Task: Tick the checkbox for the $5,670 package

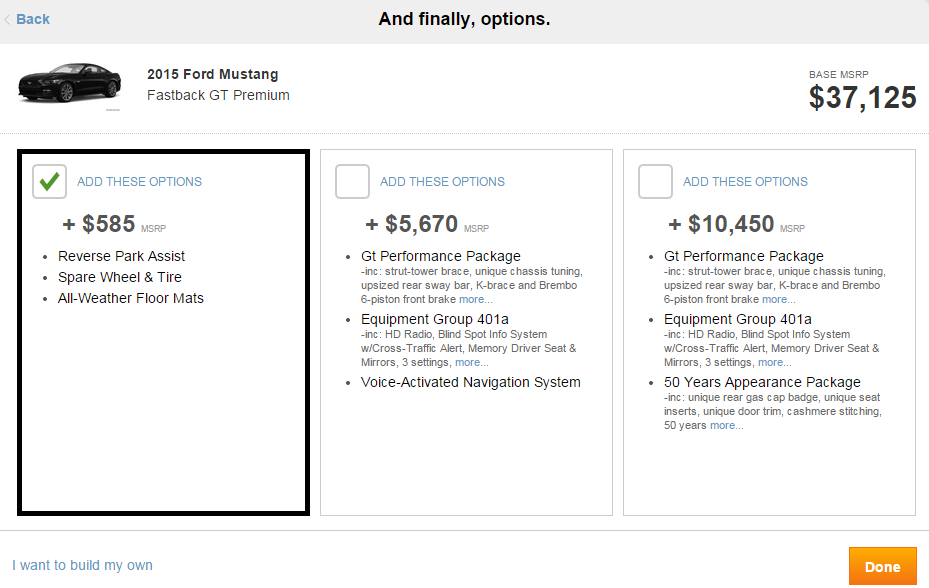Action: tap(352, 182)
